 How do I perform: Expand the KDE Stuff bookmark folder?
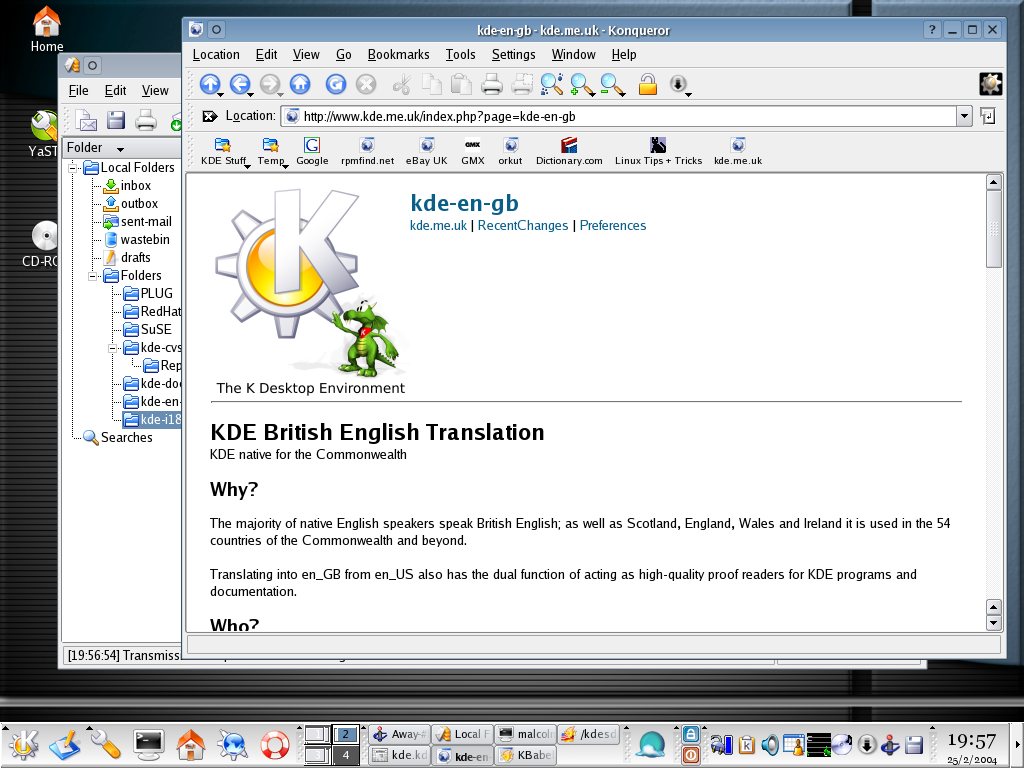tap(224, 152)
